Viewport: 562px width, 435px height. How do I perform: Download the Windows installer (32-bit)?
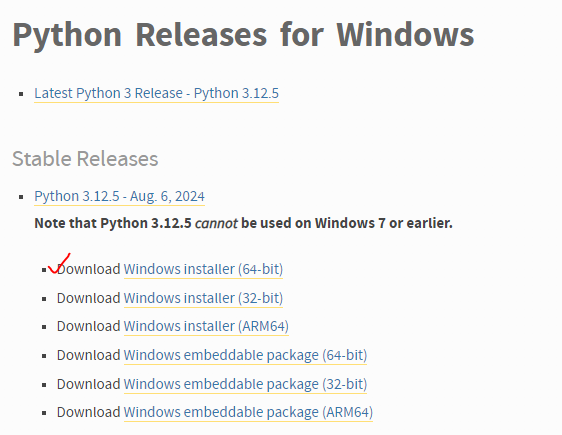203,298
